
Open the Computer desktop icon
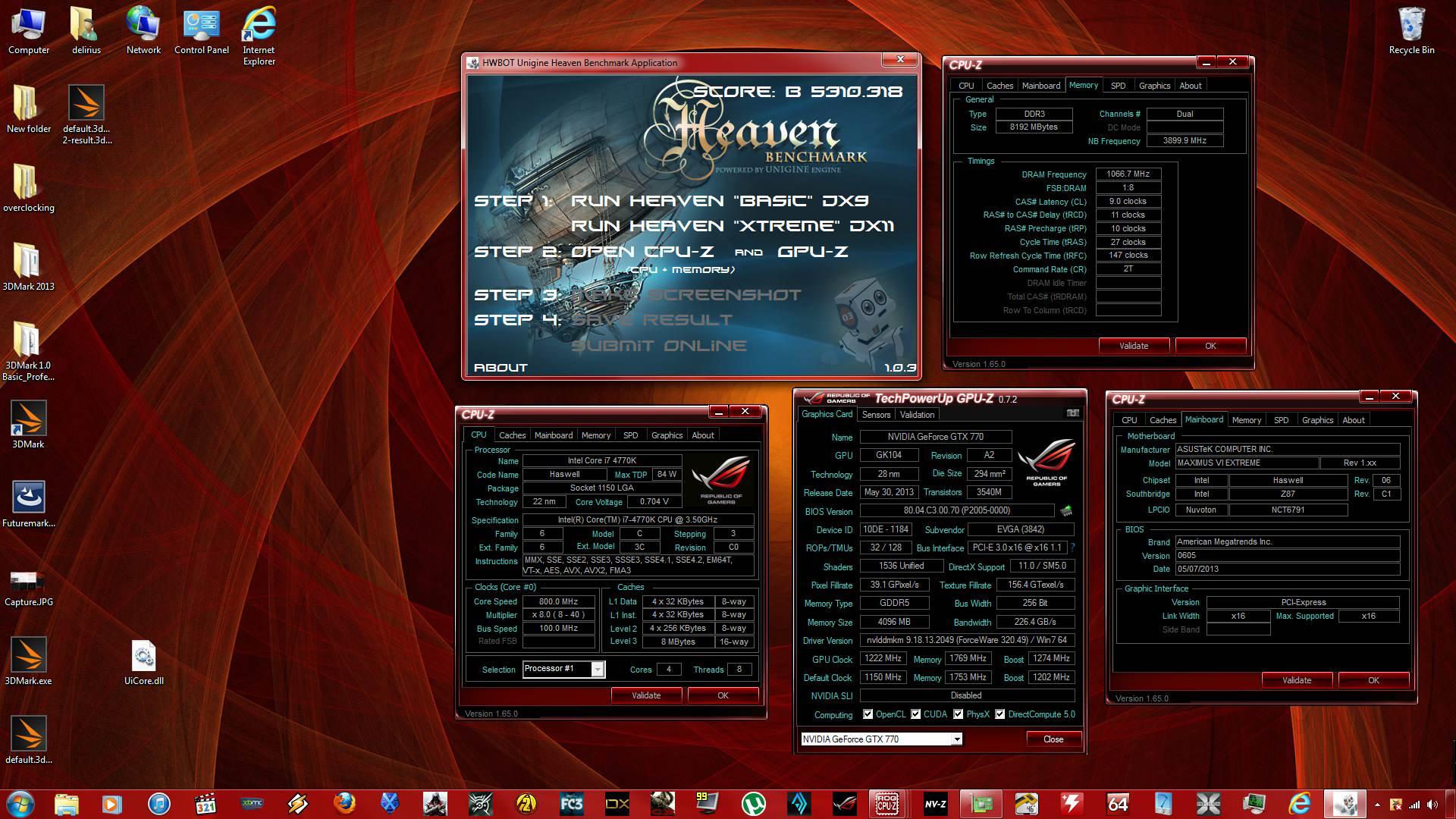click(29, 31)
